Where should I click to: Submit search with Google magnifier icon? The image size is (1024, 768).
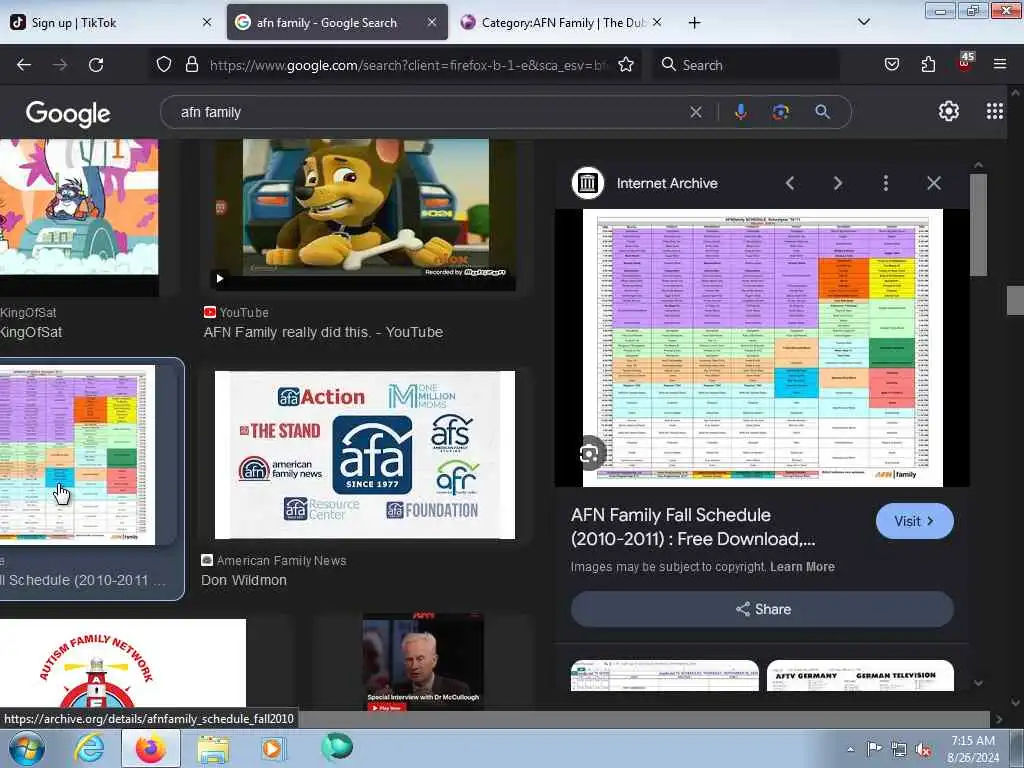coord(822,112)
